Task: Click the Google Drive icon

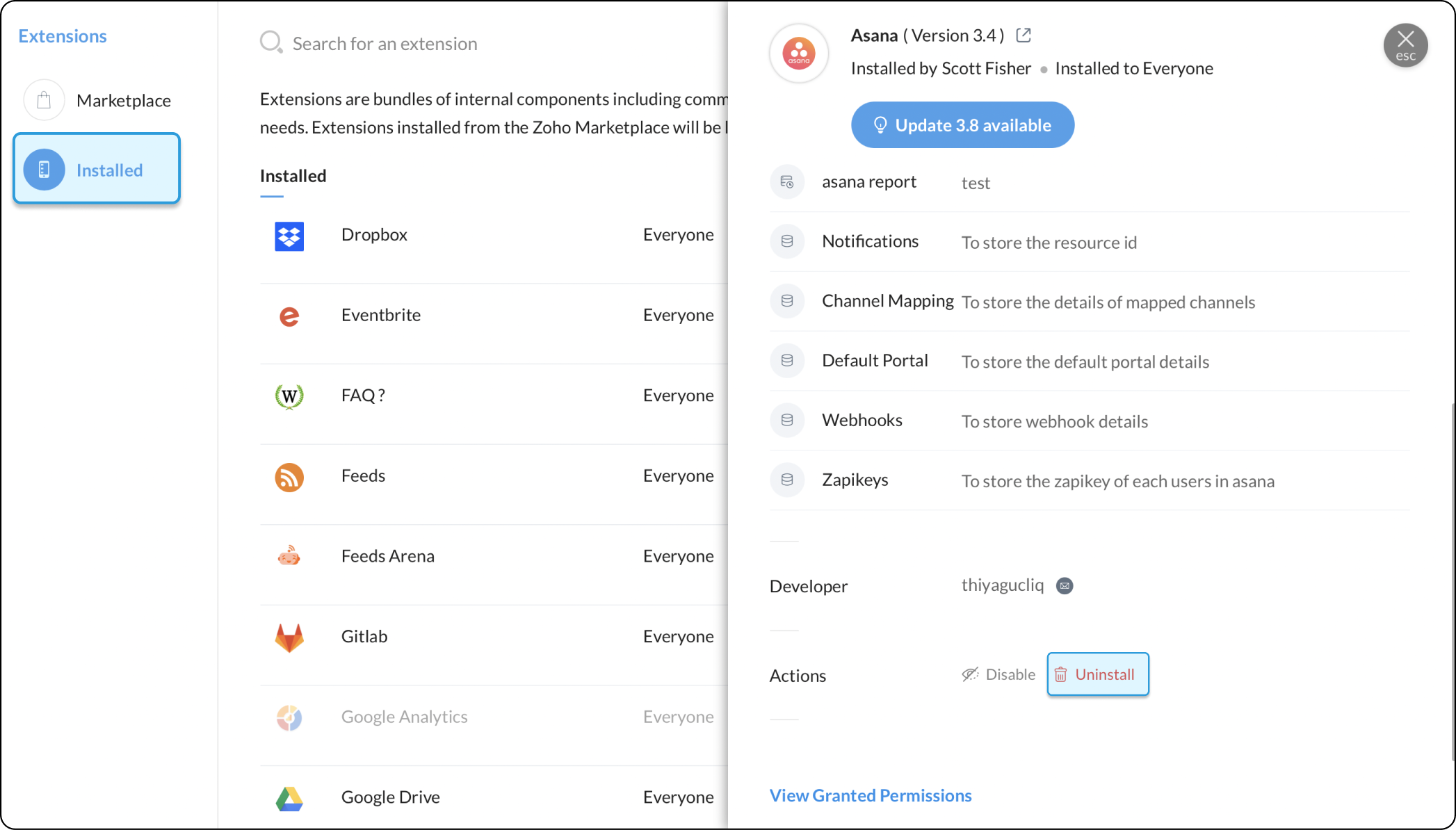Action: click(289, 799)
